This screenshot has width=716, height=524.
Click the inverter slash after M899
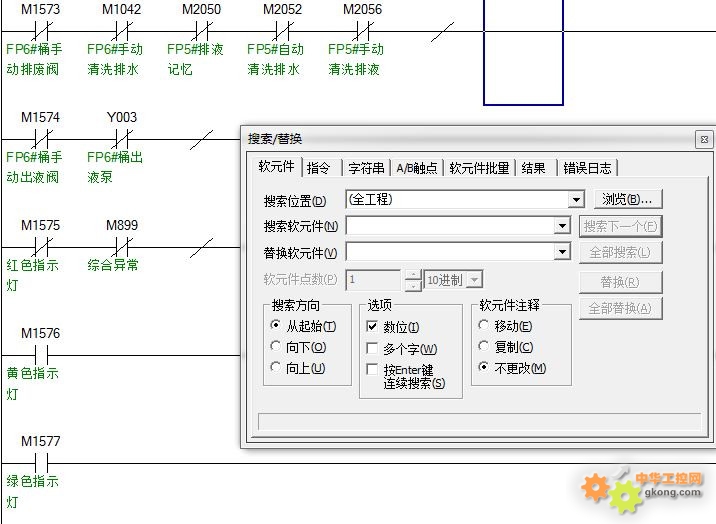201,248
